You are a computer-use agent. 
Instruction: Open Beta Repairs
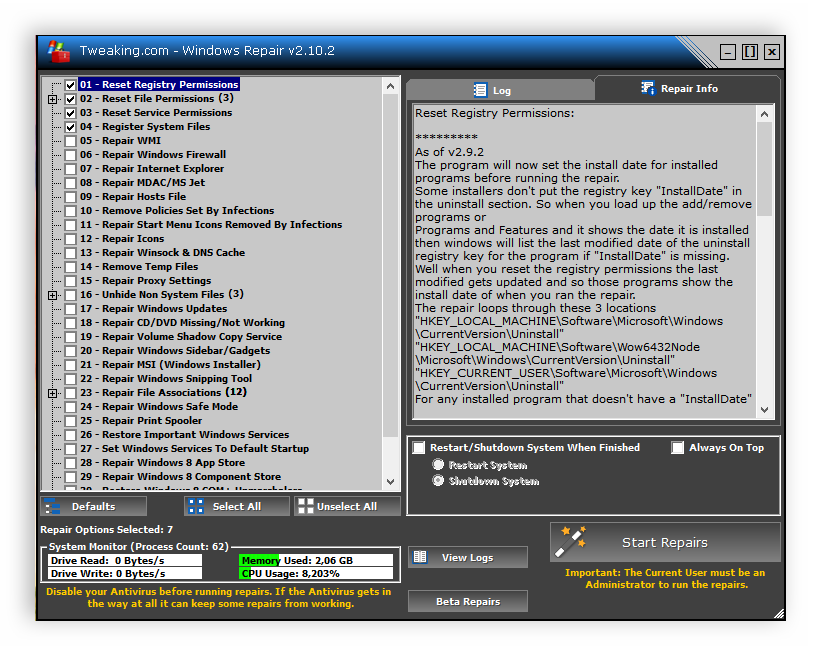[x=468, y=601]
